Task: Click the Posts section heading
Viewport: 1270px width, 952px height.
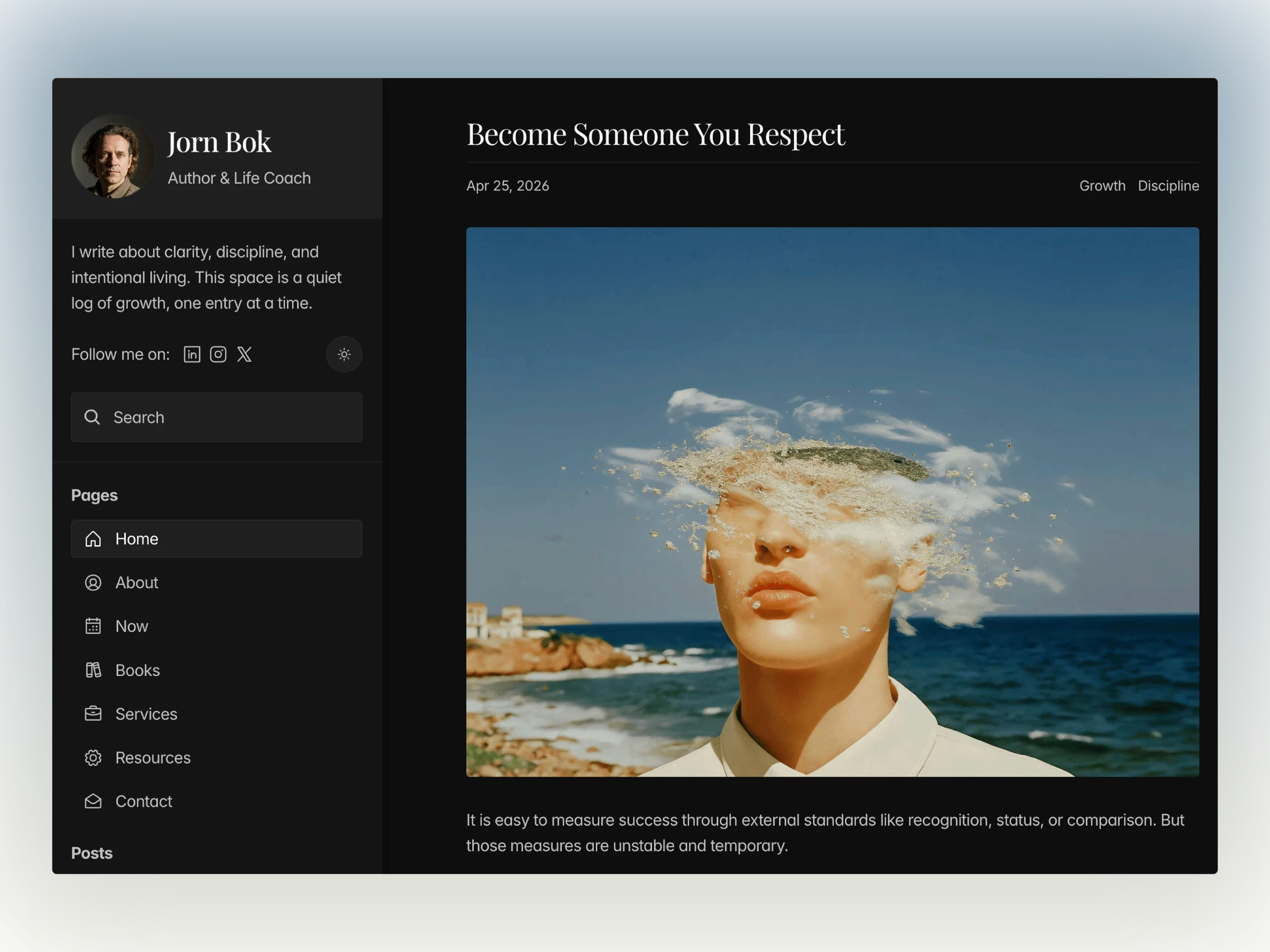Action: pyautogui.click(x=92, y=853)
